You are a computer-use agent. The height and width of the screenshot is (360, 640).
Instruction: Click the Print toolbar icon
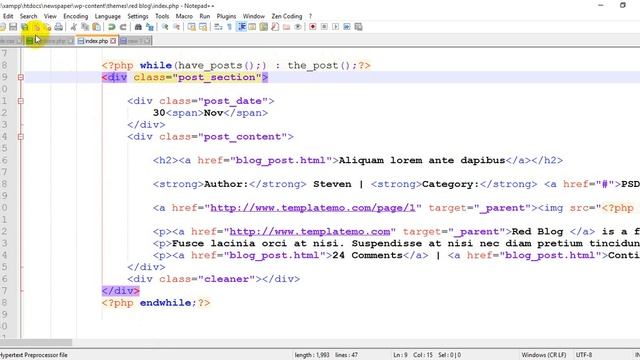point(59,27)
